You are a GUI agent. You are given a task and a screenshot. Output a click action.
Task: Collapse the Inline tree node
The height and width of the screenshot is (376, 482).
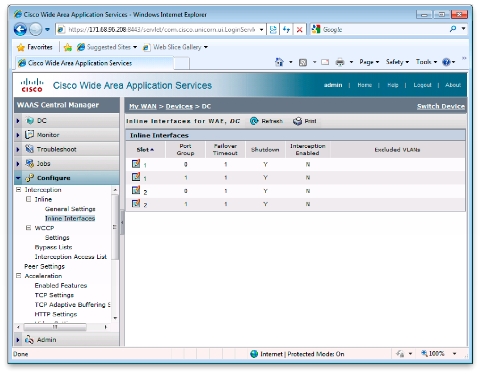[x=29, y=199]
